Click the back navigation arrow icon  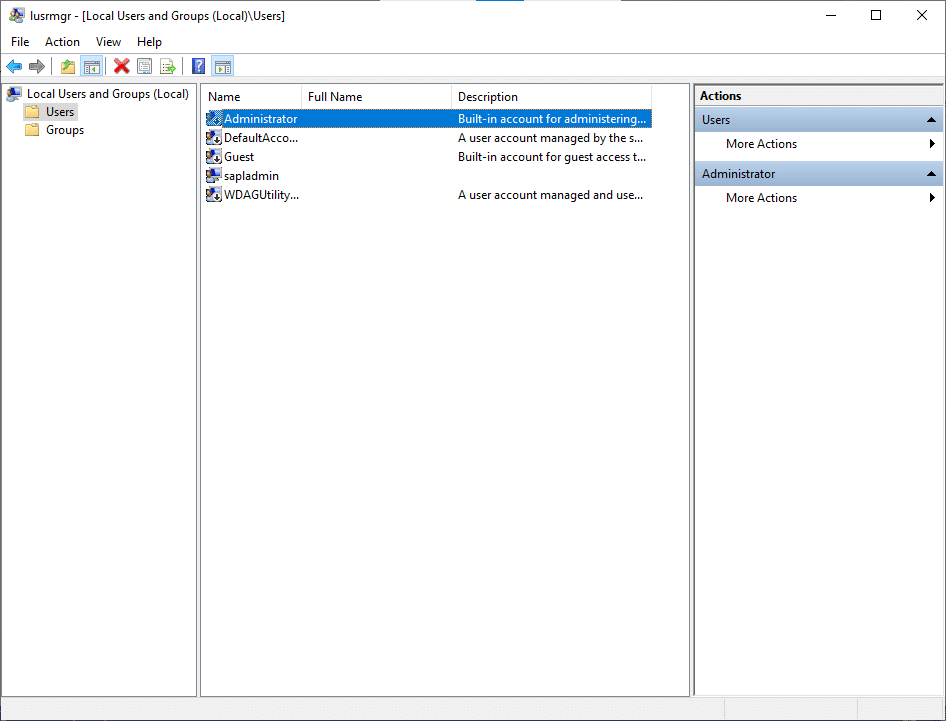click(x=14, y=66)
